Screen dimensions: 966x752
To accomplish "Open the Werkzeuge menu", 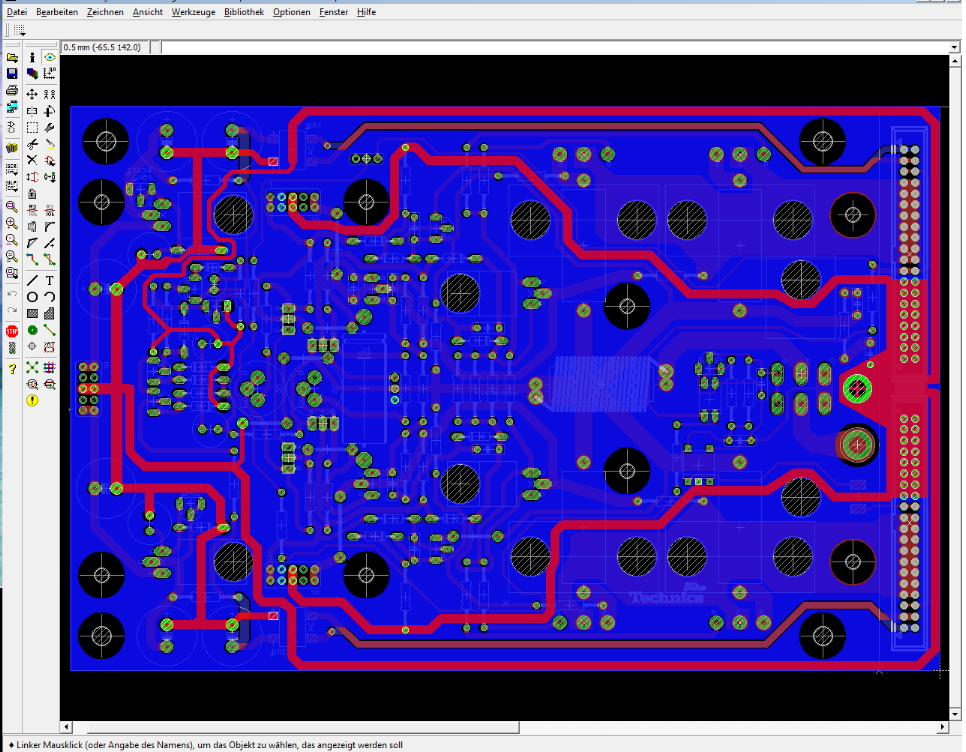I will pos(193,12).
